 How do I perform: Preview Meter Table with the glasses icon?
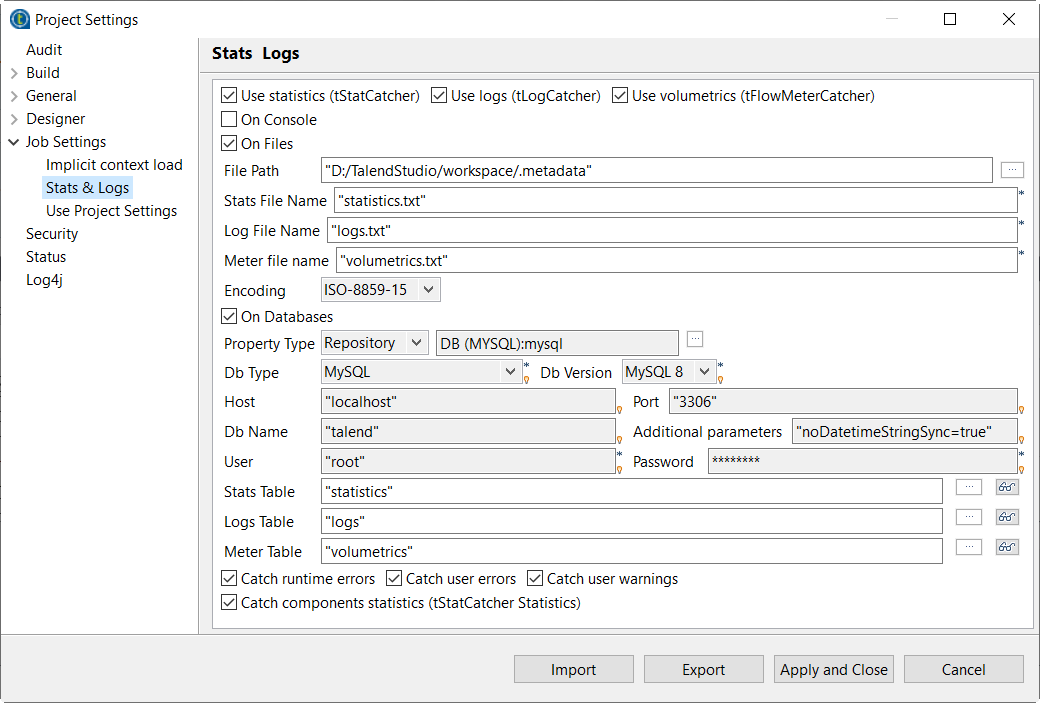(x=1007, y=547)
